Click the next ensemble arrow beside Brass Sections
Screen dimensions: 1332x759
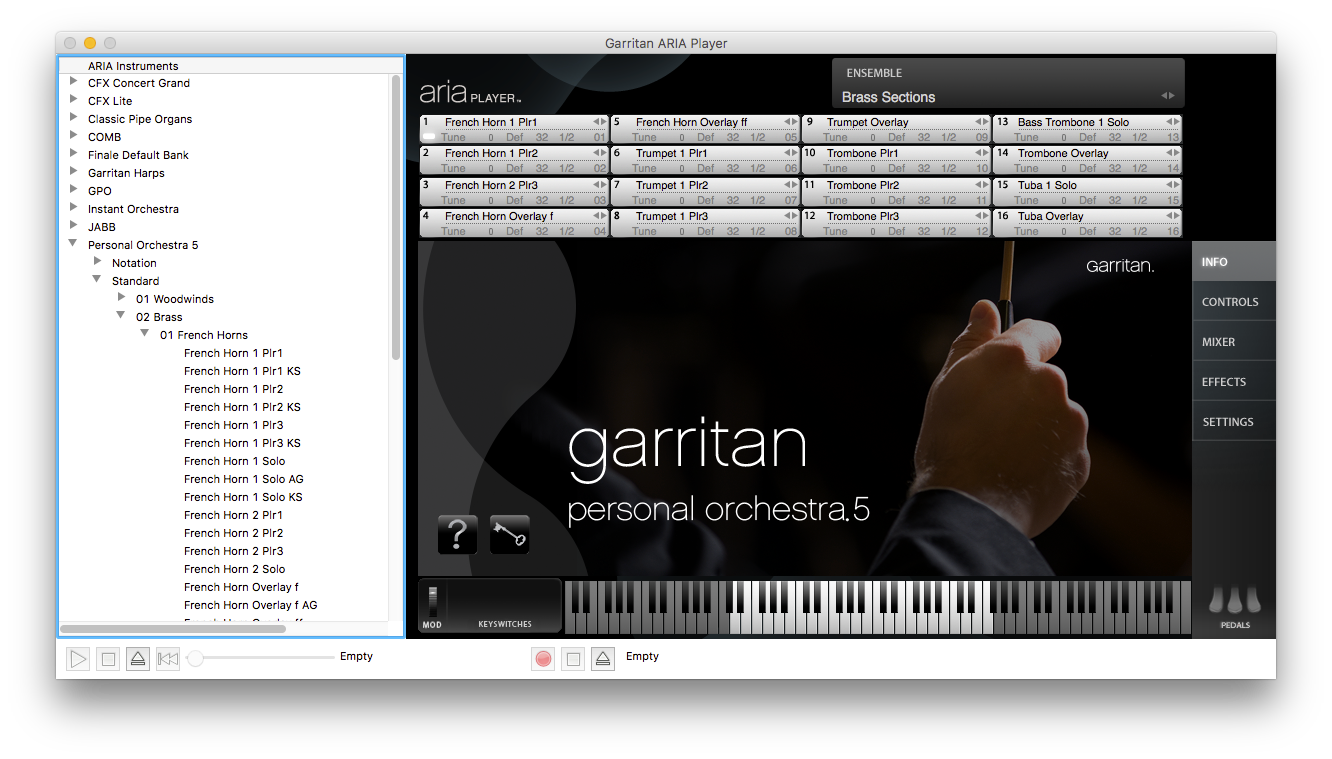click(x=1171, y=96)
